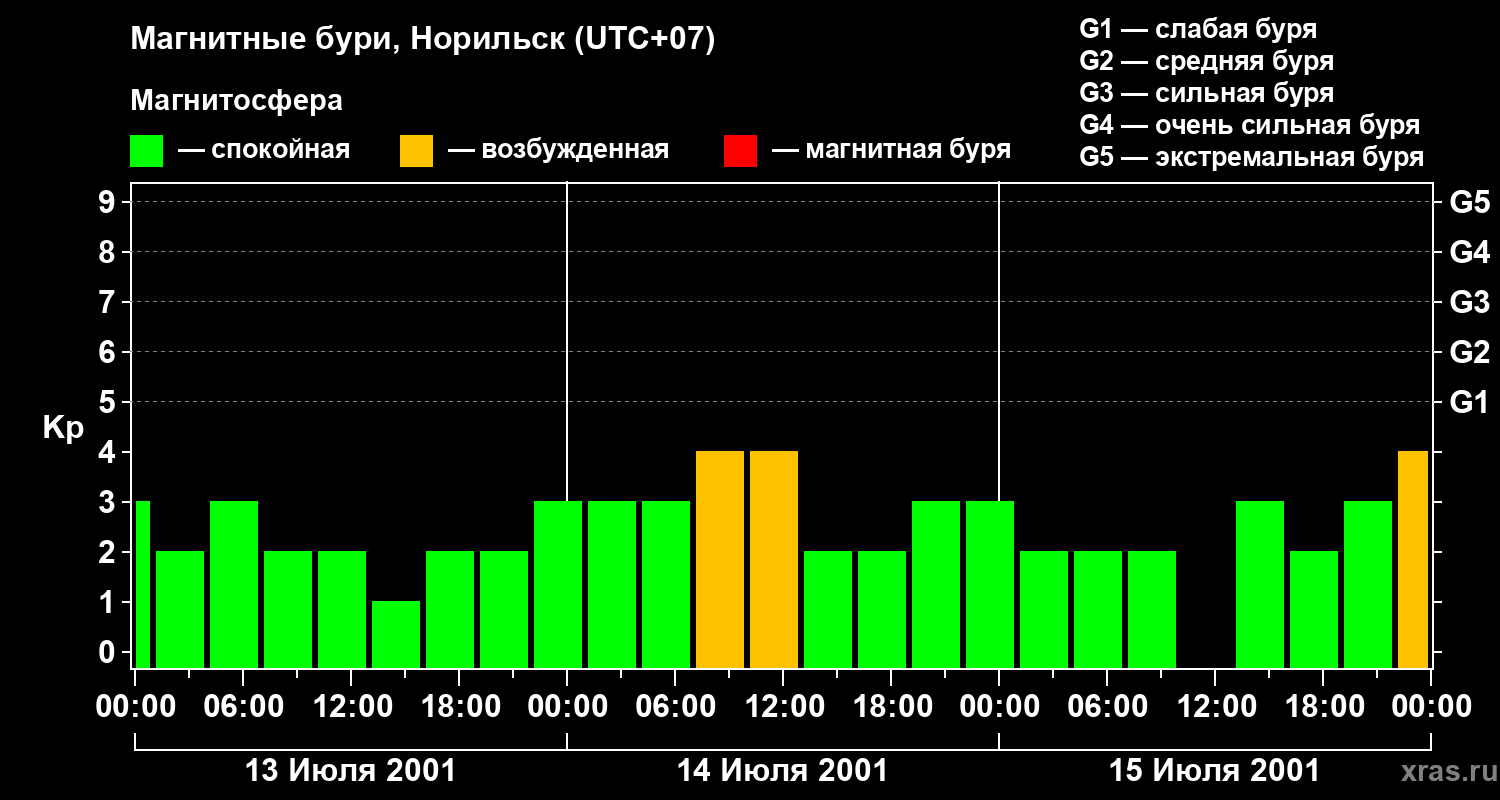Image resolution: width=1500 pixels, height=800 pixels.
Task: Click the orange bar at the end of 15 July
Action: click(1413, 559)
